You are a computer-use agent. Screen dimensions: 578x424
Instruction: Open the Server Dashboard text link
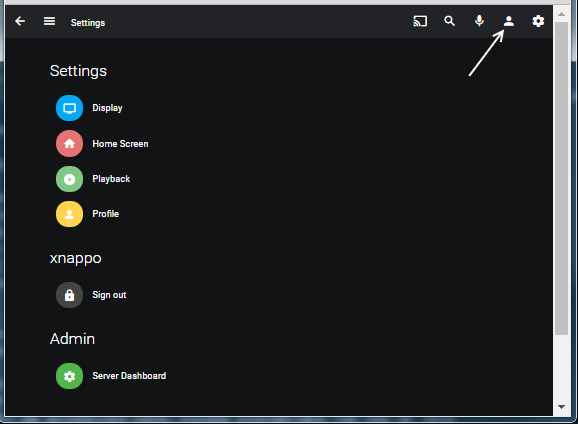(x=129, y=376)
